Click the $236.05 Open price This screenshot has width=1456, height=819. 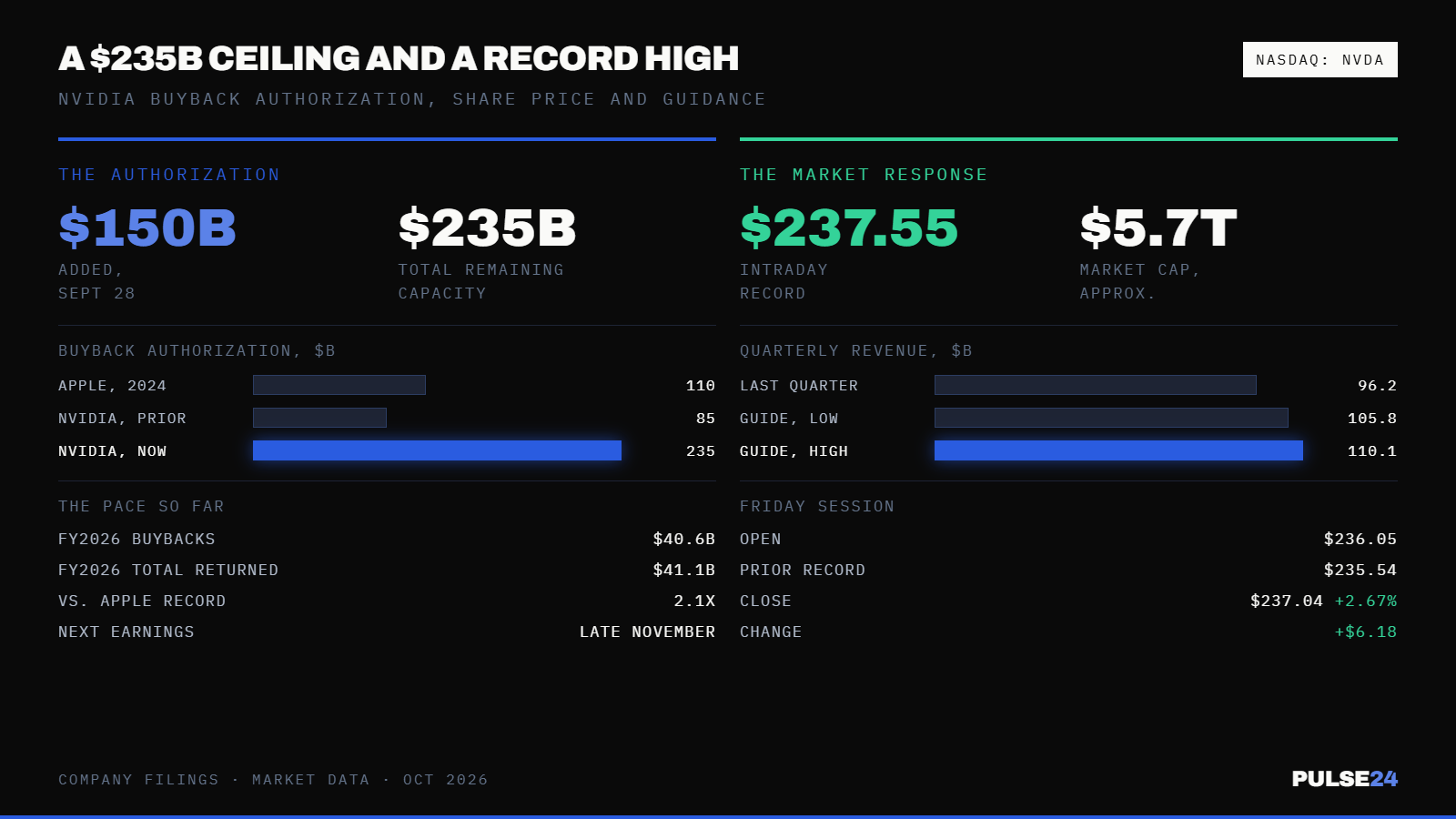click(x=1360, y=540)
